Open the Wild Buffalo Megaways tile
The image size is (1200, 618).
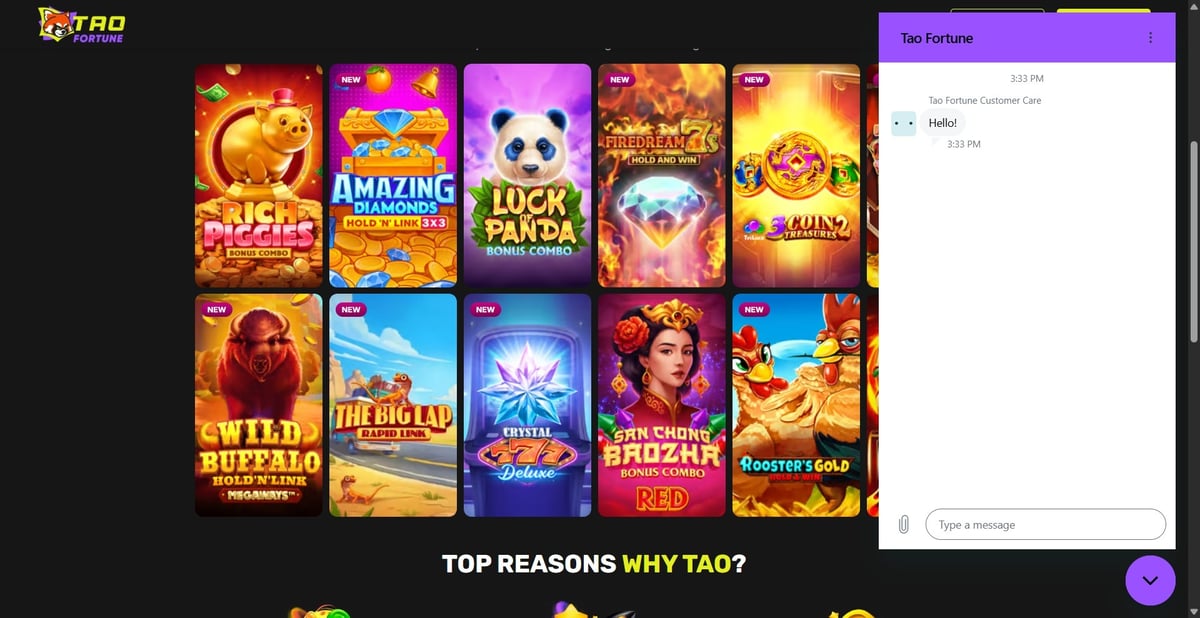coord(259,405)
